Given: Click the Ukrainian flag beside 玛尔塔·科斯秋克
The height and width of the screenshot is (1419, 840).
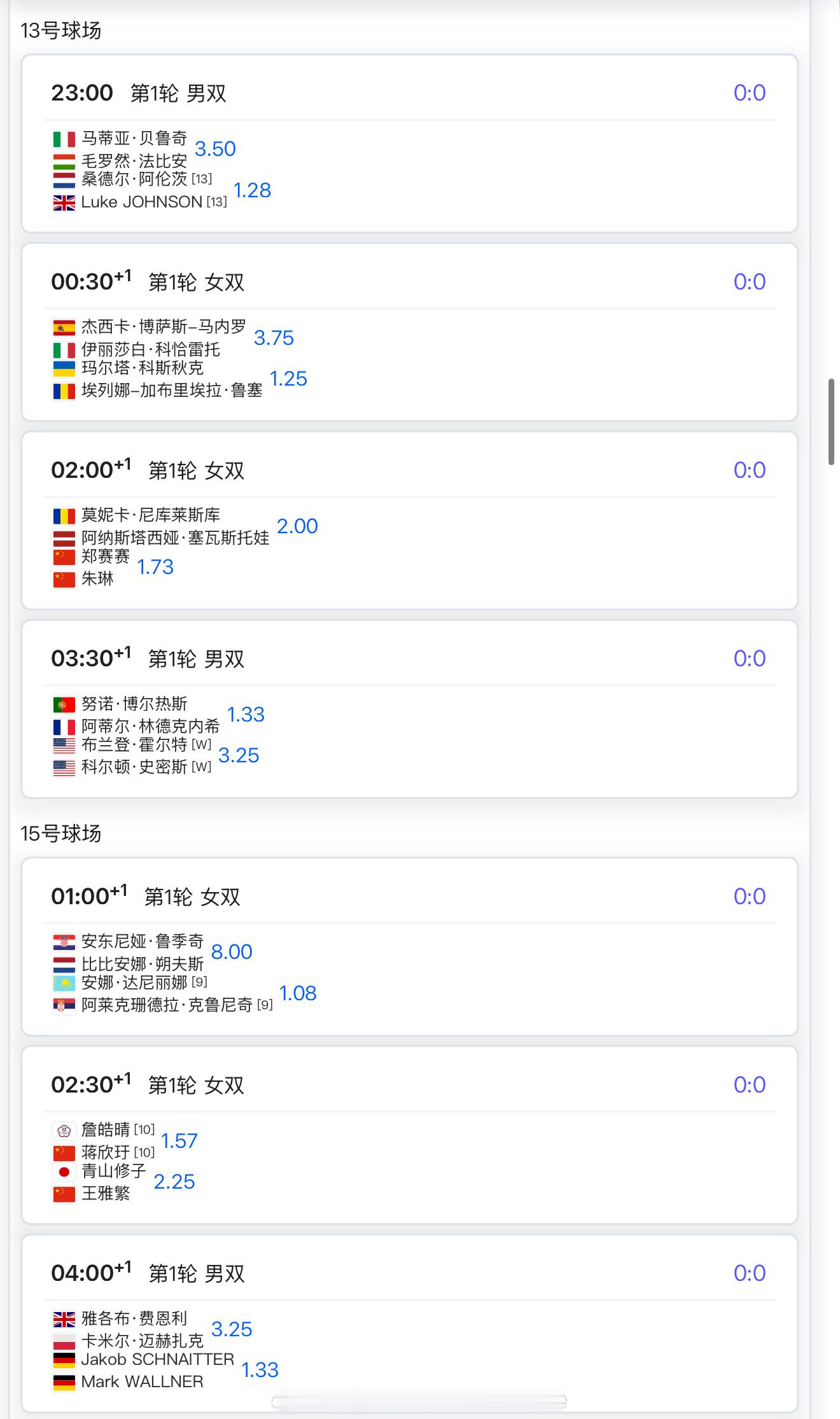Looking at the screenshot, I should [64, 368].
